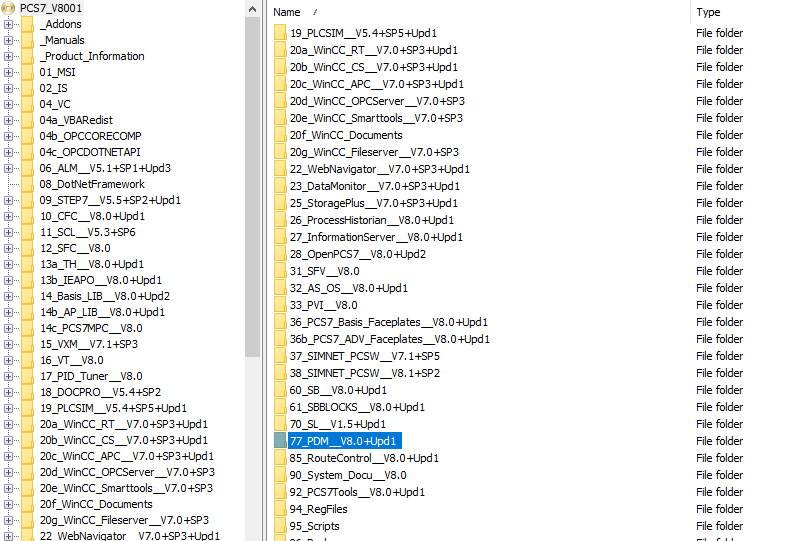Click folder icon of 19_PLCSIM__V5.4+SP5+Upd1 in file list

pos(280,33)
